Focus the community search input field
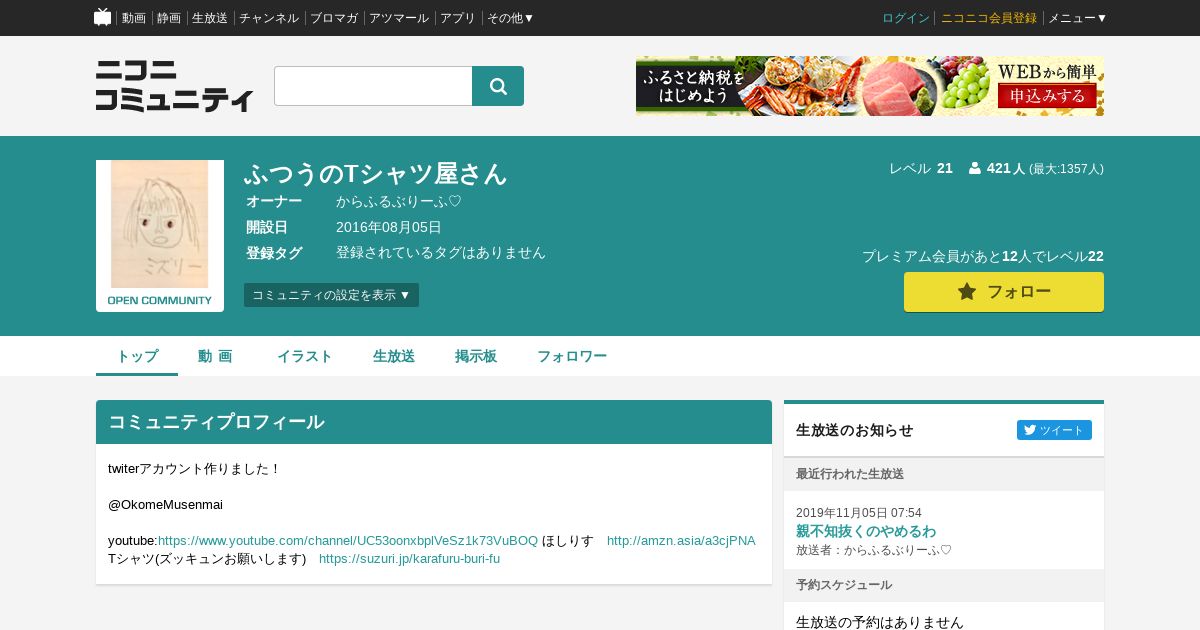This screenshot has height=630, width=1200. 373,86
